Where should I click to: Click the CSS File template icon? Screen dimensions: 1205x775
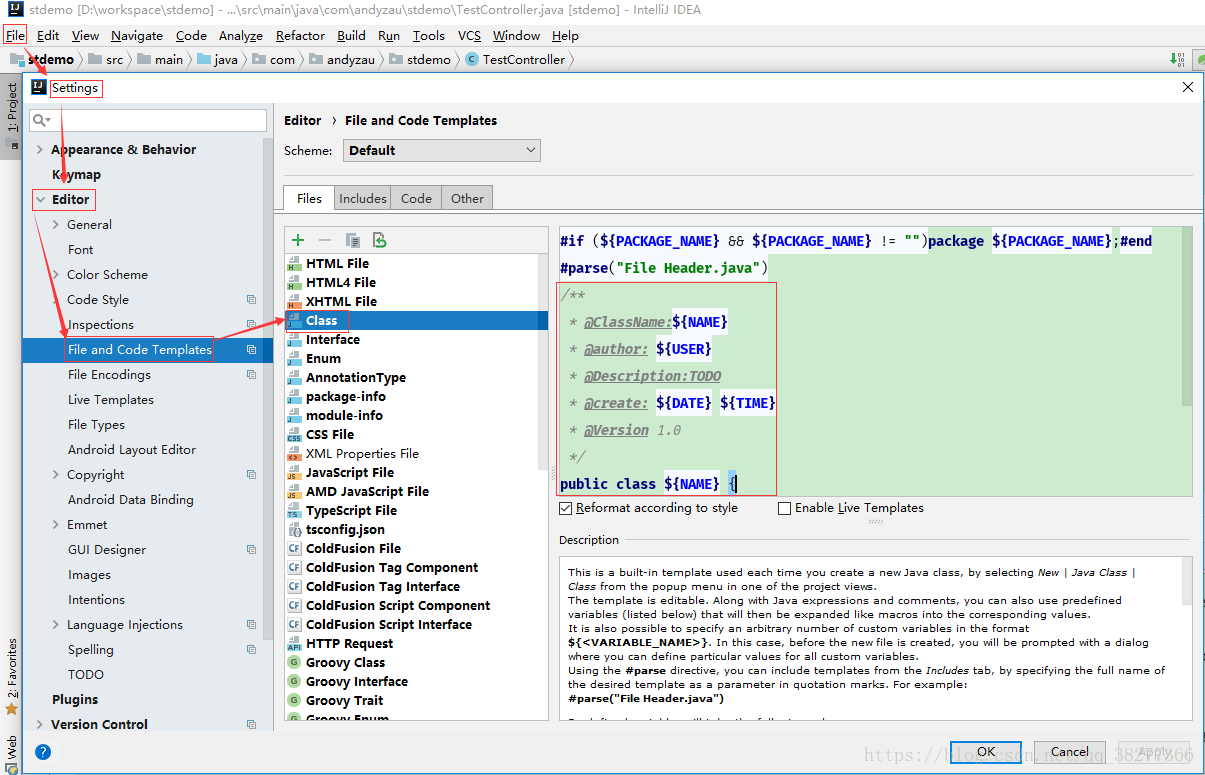coord(294,435)
